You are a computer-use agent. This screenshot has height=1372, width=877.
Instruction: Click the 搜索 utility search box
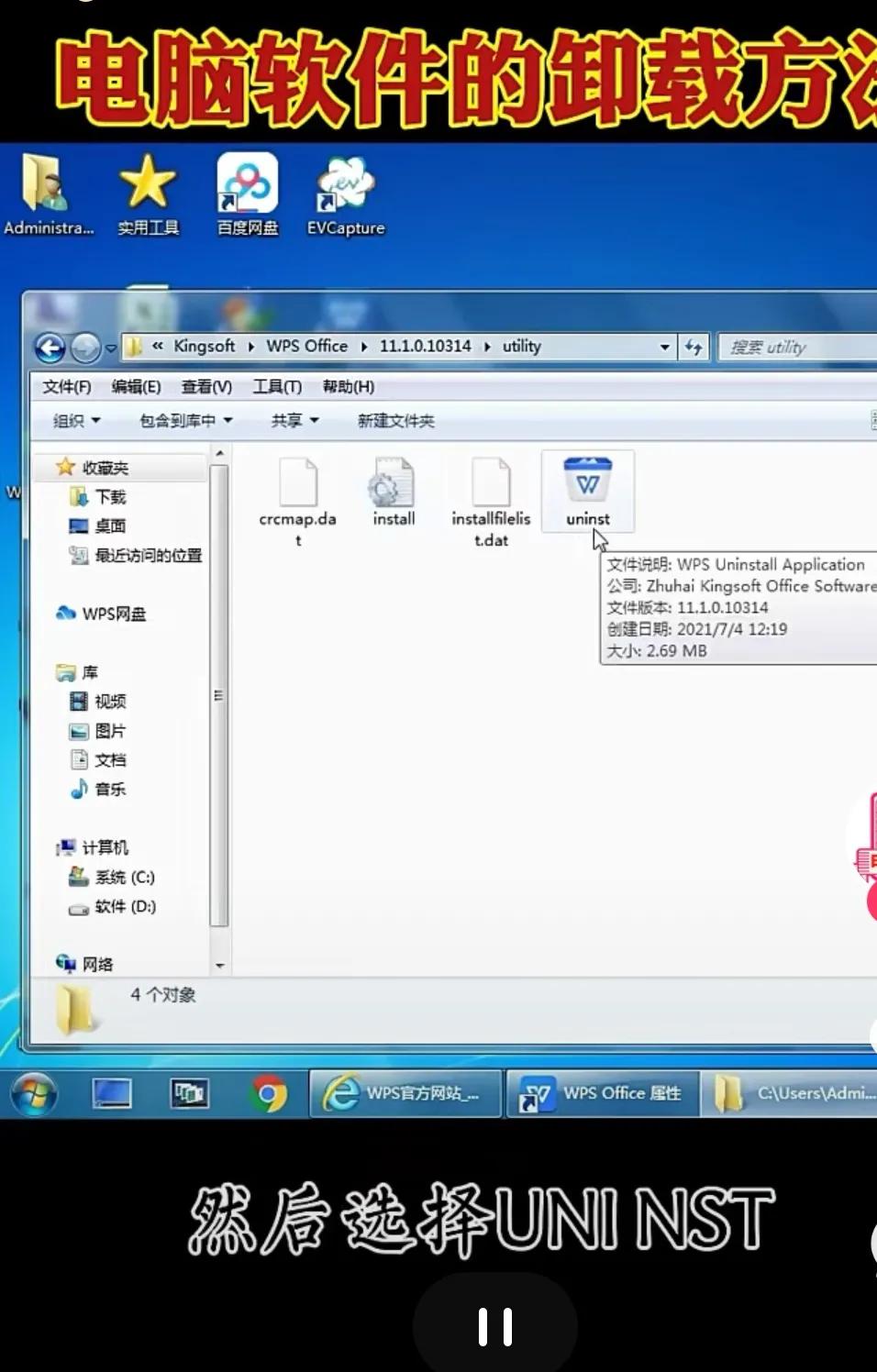(796, 347)
